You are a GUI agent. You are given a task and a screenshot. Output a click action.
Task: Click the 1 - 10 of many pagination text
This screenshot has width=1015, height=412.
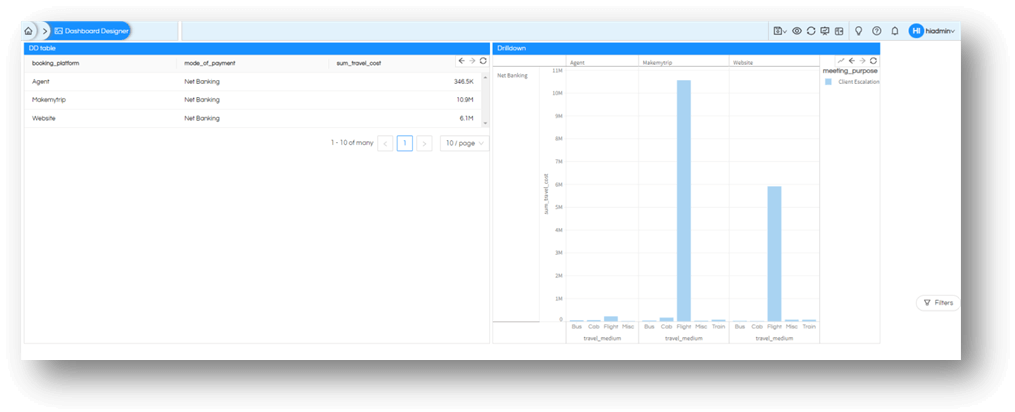(351, 143)
